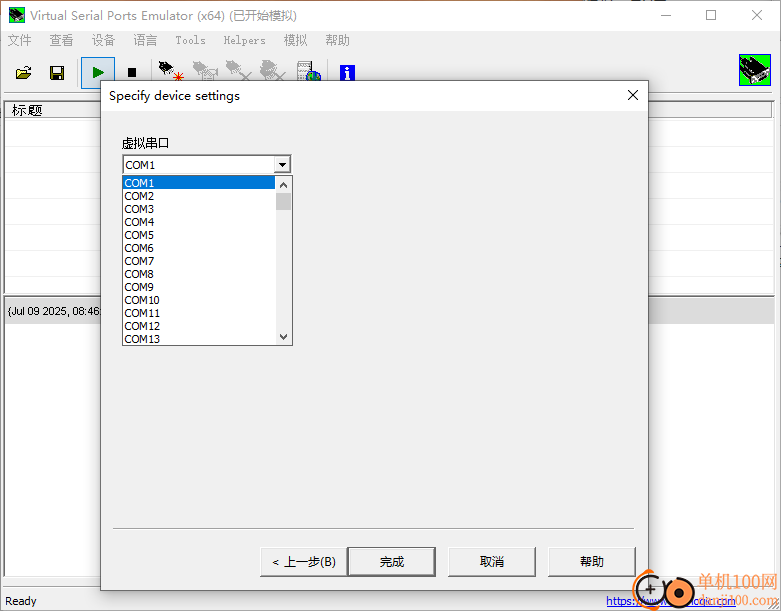Screen dimensions: 781x611
Task: Click the reinitialize device toolbar icon
Action: [205, 71]
